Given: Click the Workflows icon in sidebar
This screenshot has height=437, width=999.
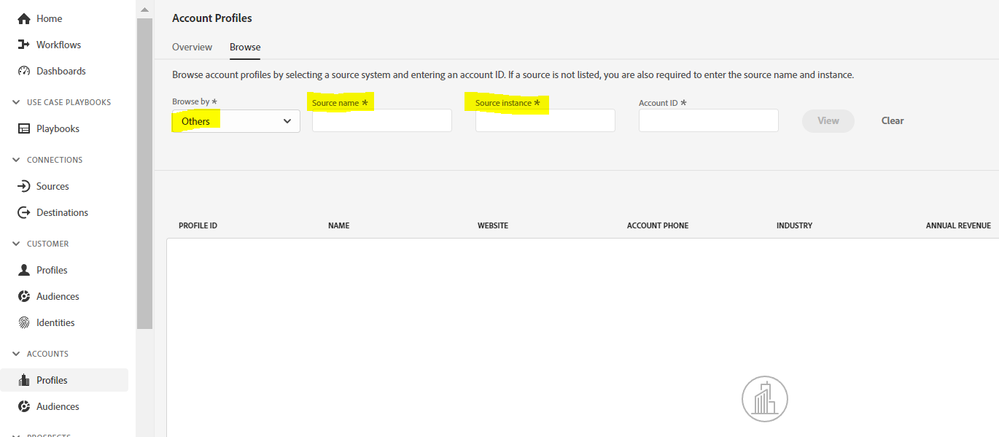Looking at the screenshot, I should click(x=24, y=45).
